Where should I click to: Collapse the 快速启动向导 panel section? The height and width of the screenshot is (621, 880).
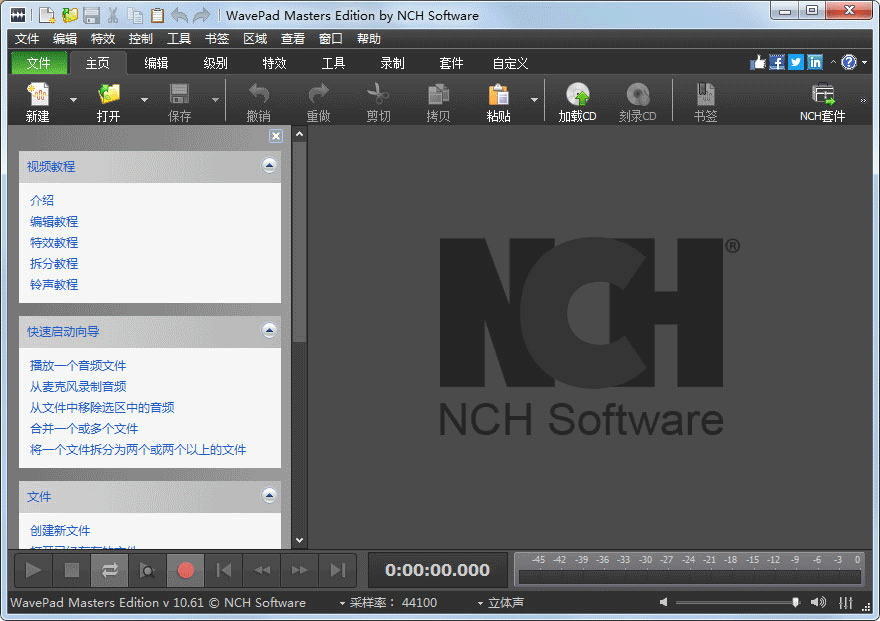(x=269, y=331)
